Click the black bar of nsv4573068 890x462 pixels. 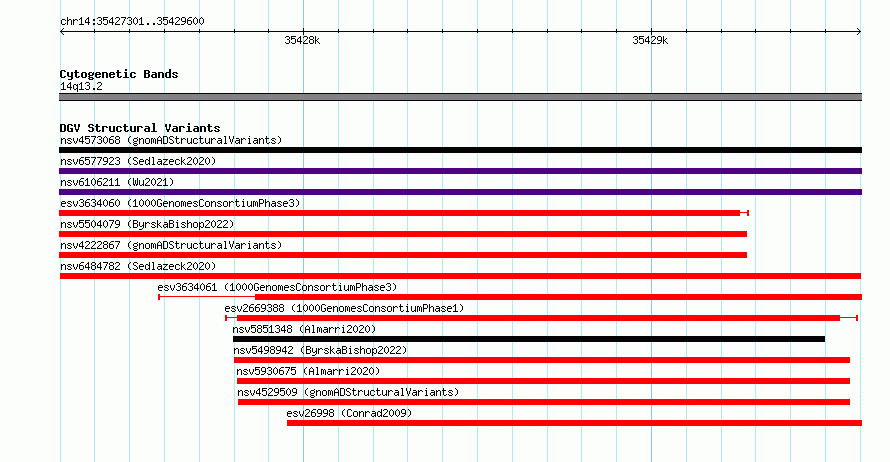pyautogui.click(x=460, y=150)
